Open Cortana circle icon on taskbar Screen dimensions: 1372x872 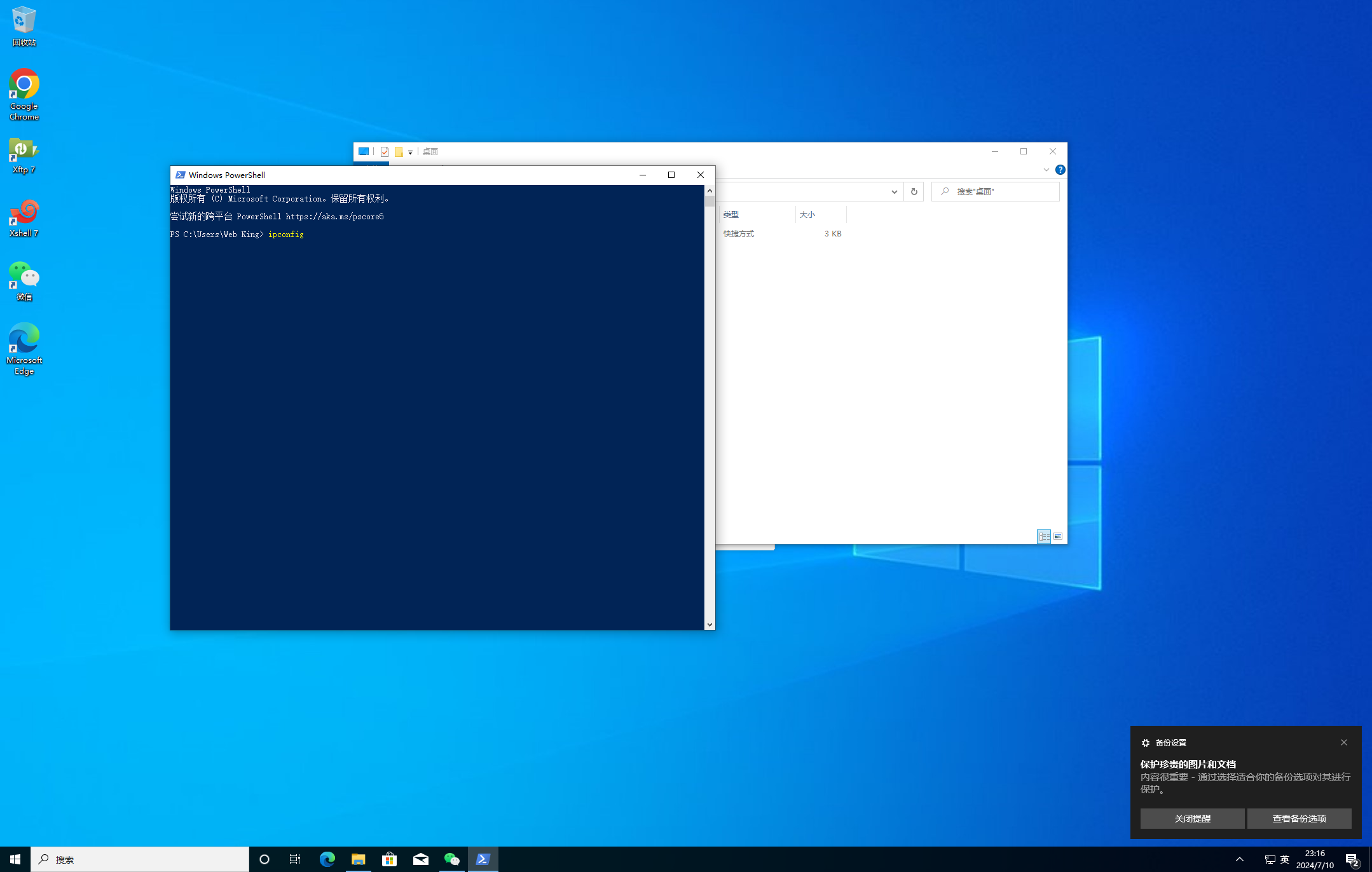point(264,859)
